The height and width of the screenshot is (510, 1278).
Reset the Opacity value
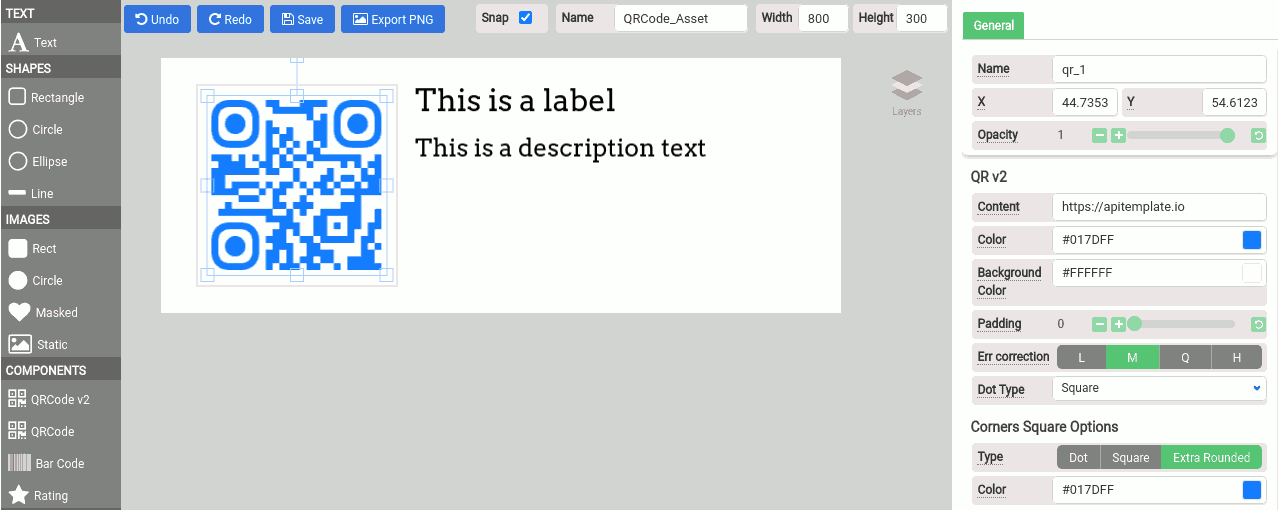(x=1258, y=135)
